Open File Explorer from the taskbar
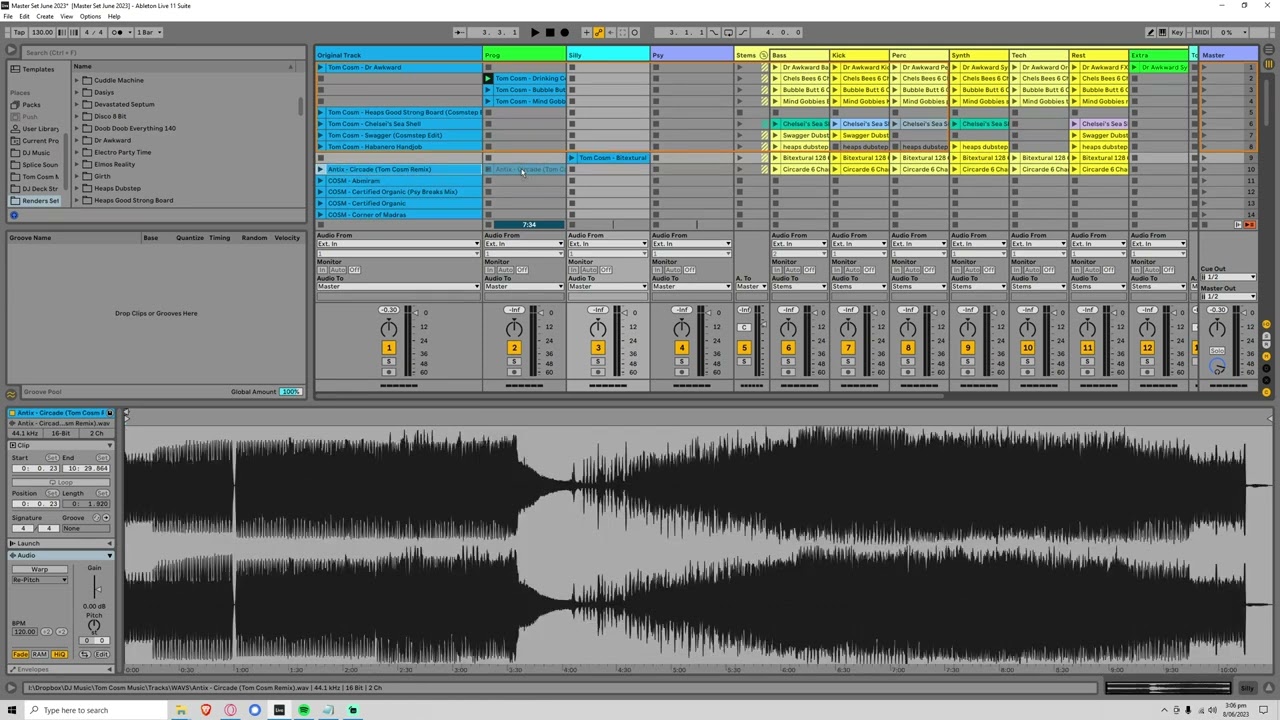The height and width of the screenshot is (720, 1280). tap(181, 710)
